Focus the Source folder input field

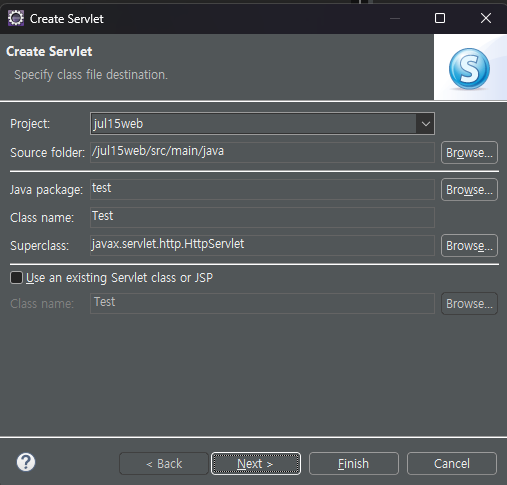coord(262,152)
